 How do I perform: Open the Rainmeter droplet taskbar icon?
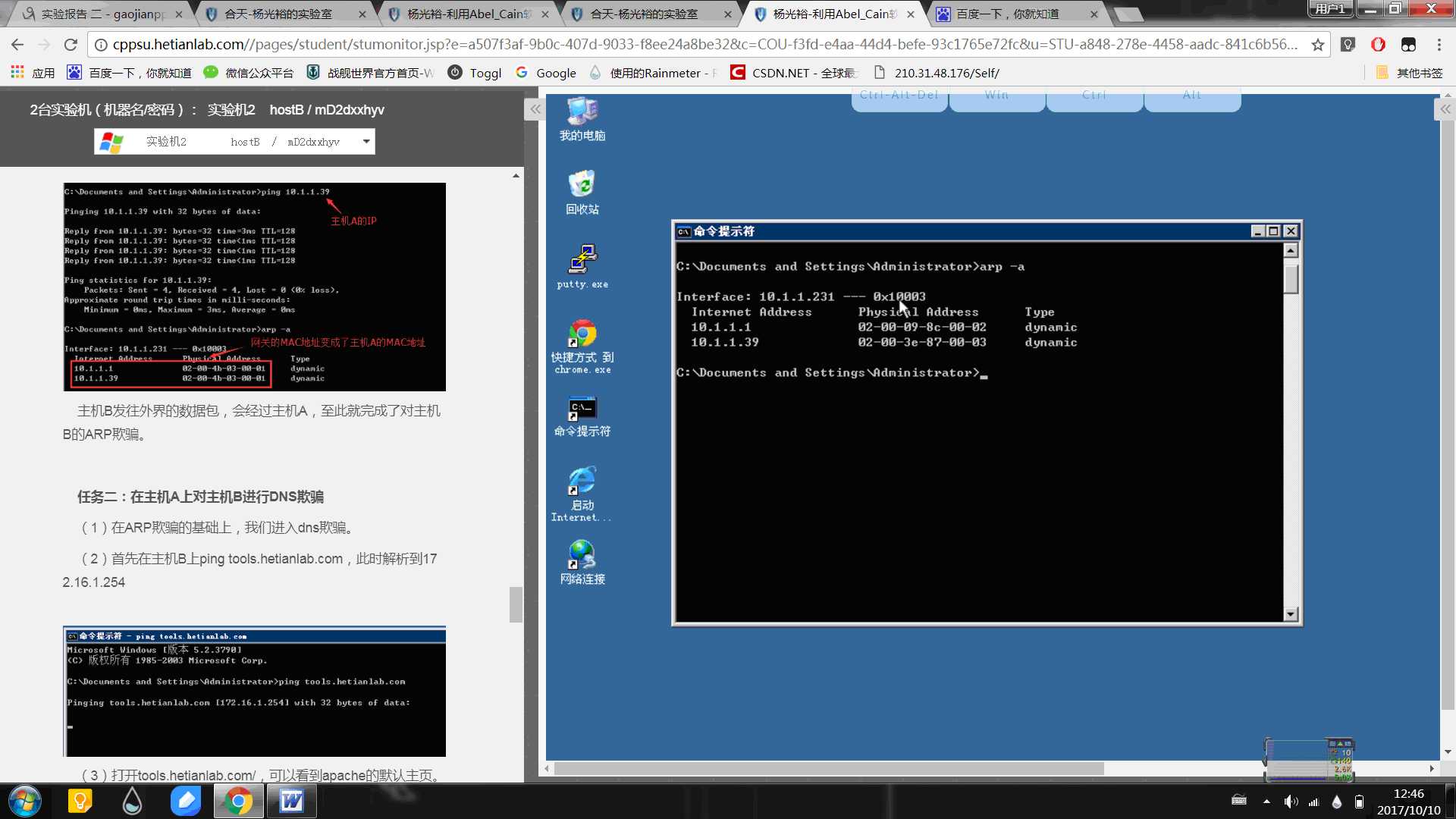click(133, 801)
